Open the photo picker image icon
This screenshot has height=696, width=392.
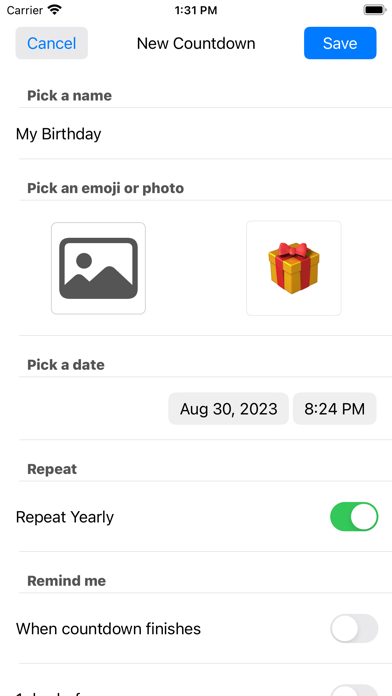click(x=98, y=268)
